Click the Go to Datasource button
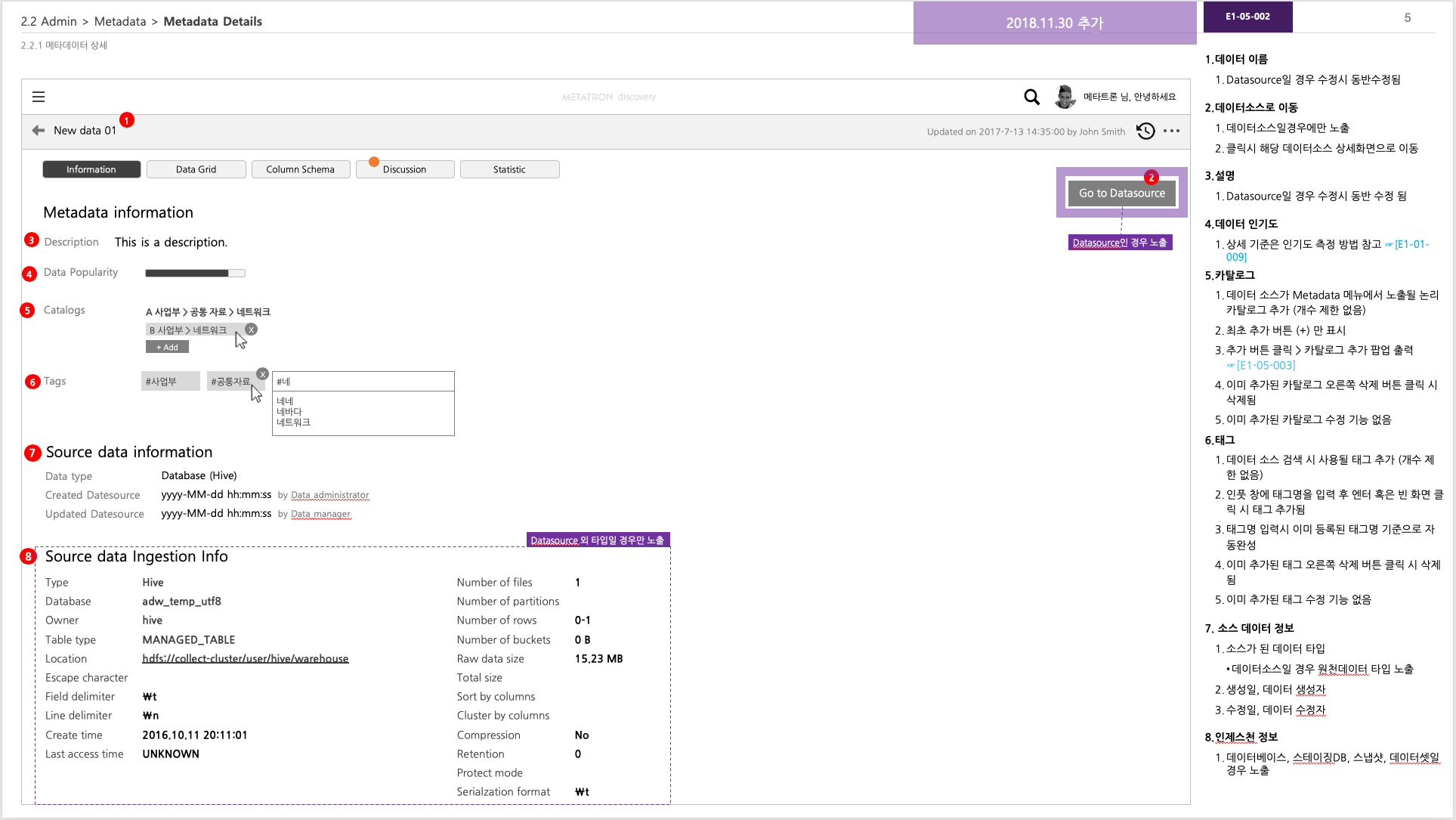The width and height of the screenshot is (1456, 820). [1122, 193]
